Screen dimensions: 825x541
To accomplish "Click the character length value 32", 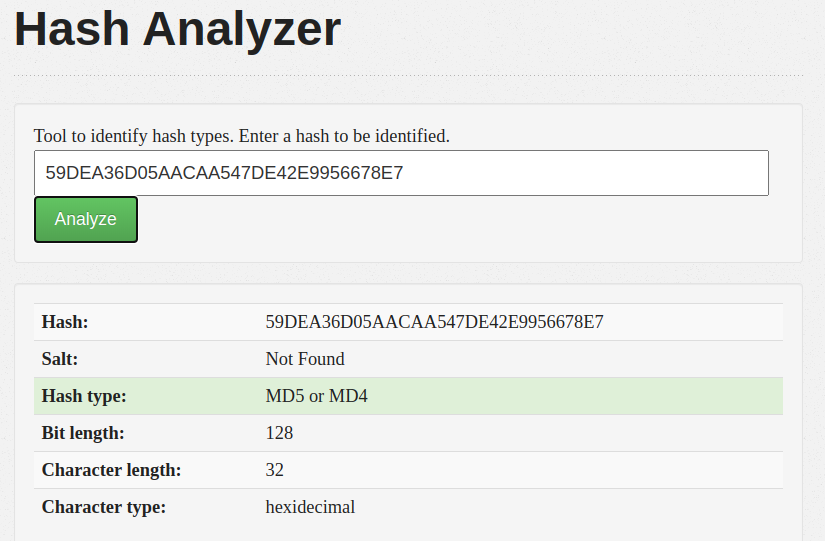I will [x=275, y=470].
